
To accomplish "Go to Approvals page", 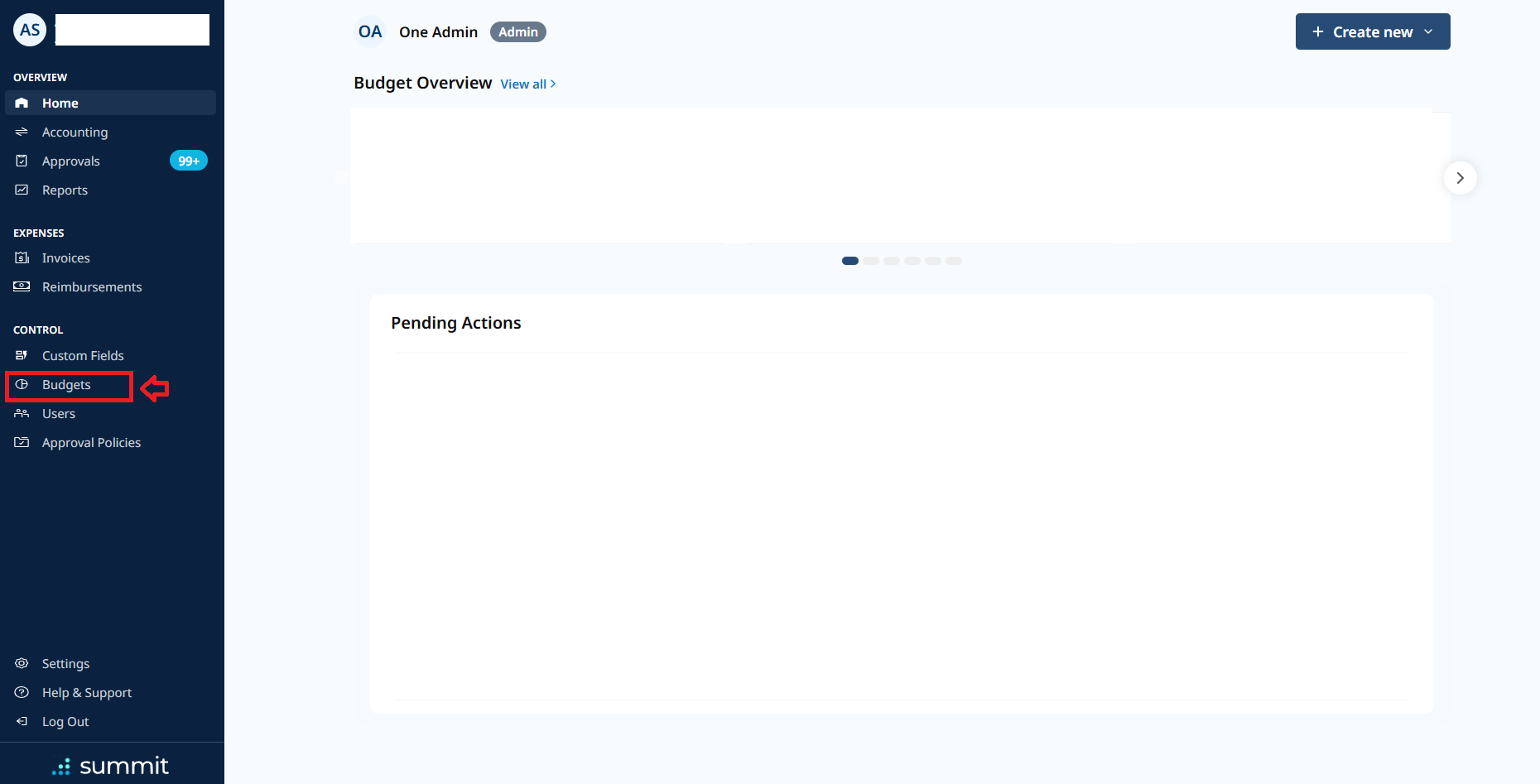I will [110, 161].
